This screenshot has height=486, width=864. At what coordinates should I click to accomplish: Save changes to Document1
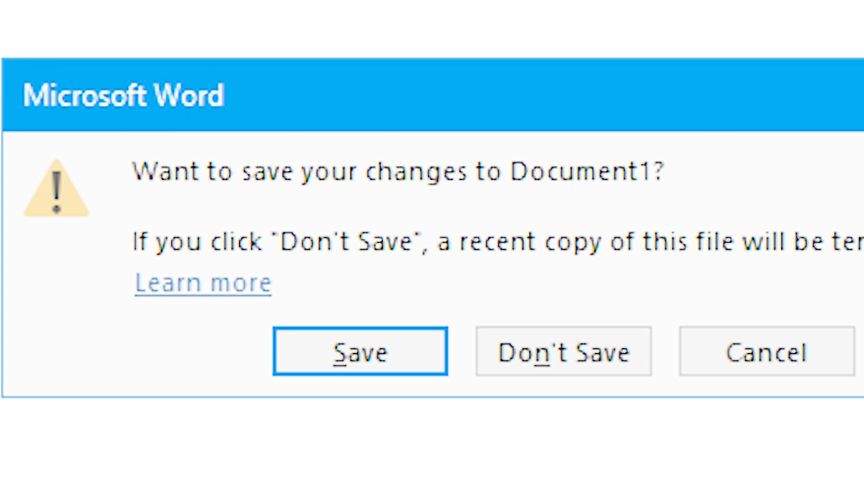(x=360, y=352)
